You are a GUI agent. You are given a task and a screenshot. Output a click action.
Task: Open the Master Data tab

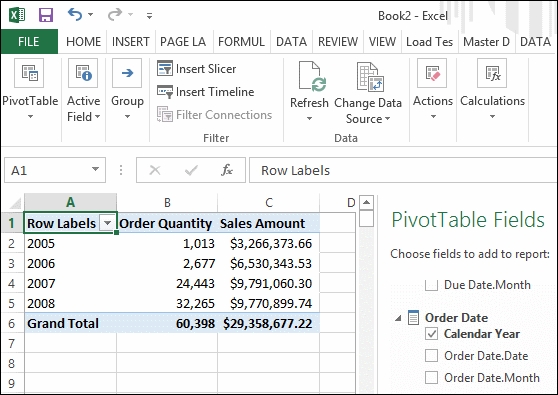coord(486,42)
